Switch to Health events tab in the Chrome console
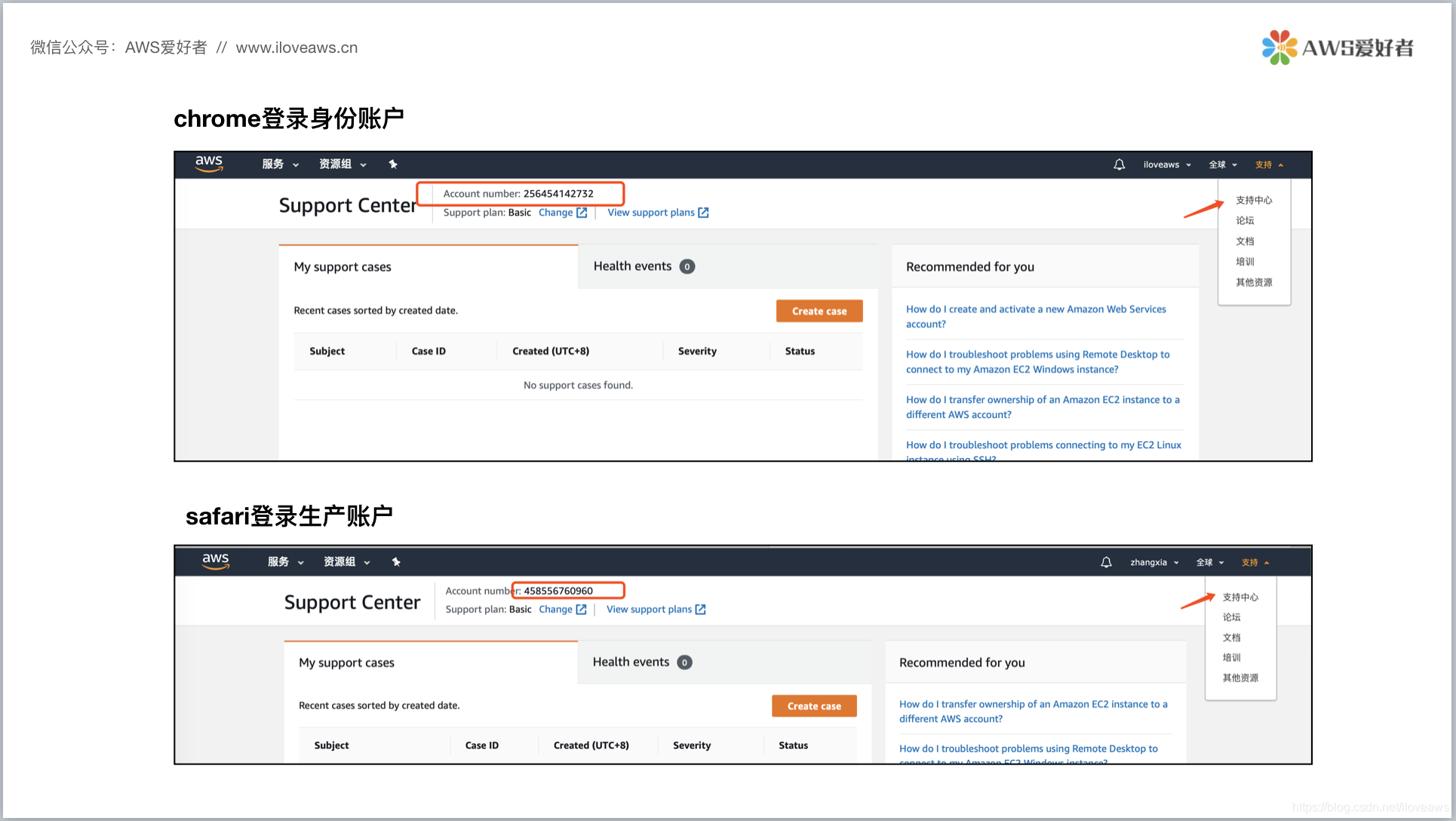This screenshot has width=1456, height=821. click(x=728, y=266)
